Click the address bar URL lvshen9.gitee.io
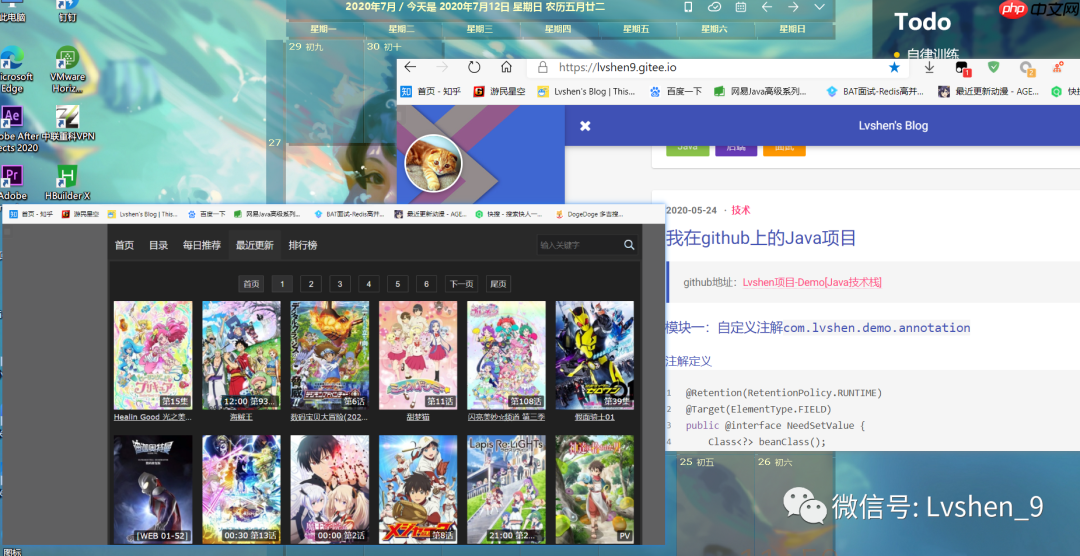The width and height of the screenshot is (1080, 556). click(618, 68)
